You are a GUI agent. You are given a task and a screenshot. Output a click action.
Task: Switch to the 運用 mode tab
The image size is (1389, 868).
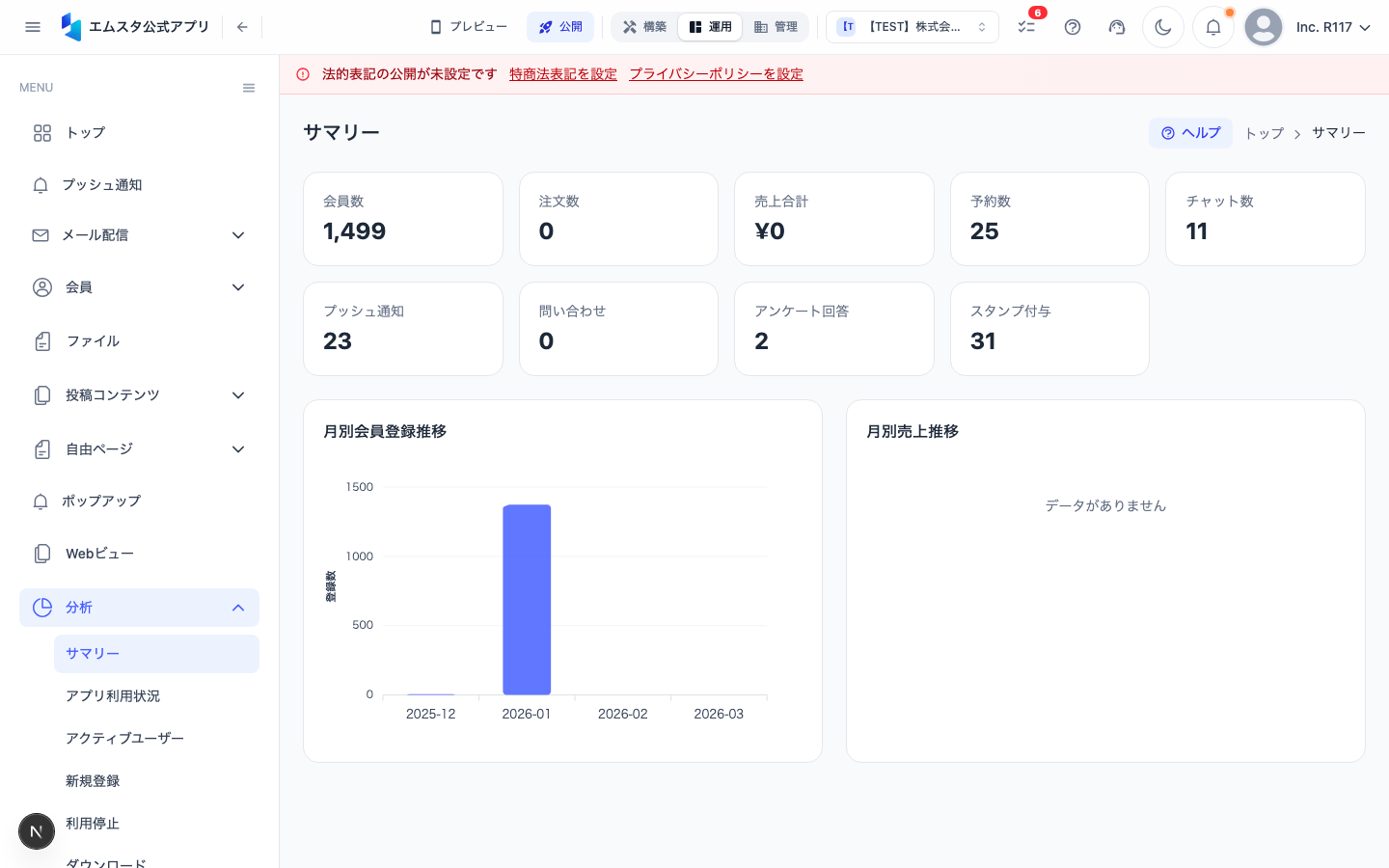coord(710,27)
